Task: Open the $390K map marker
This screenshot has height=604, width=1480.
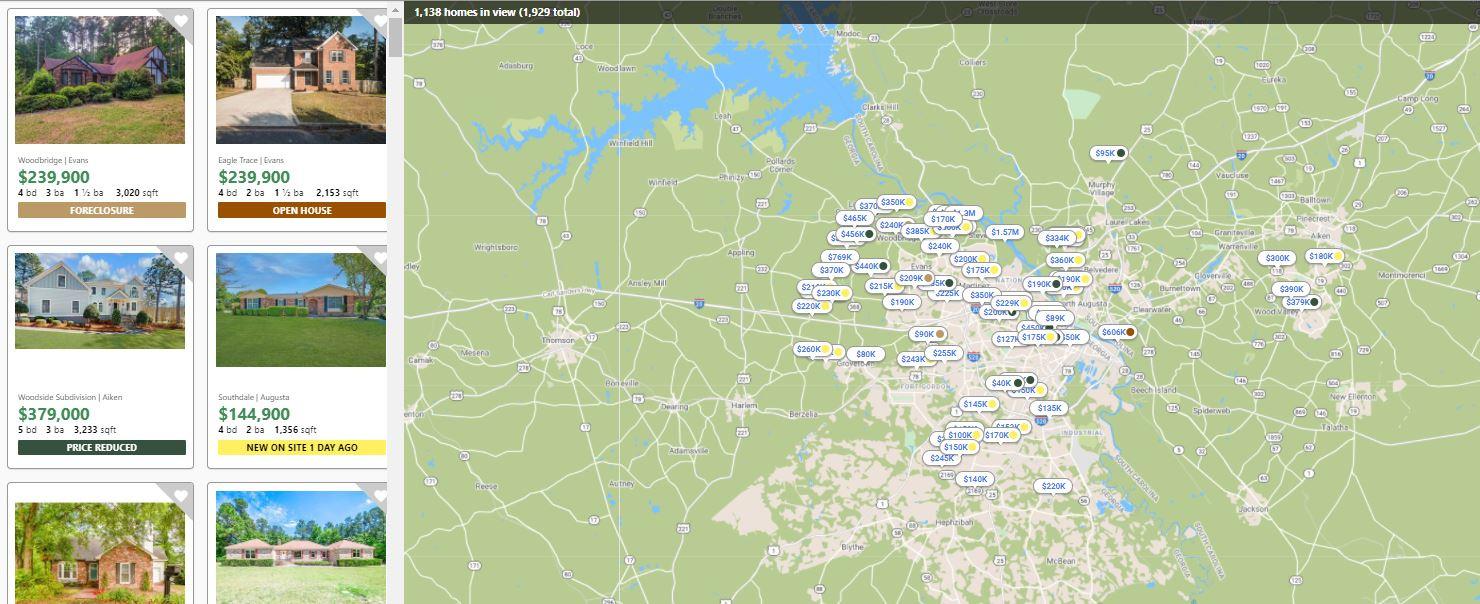Action: tap(1292, 289)
